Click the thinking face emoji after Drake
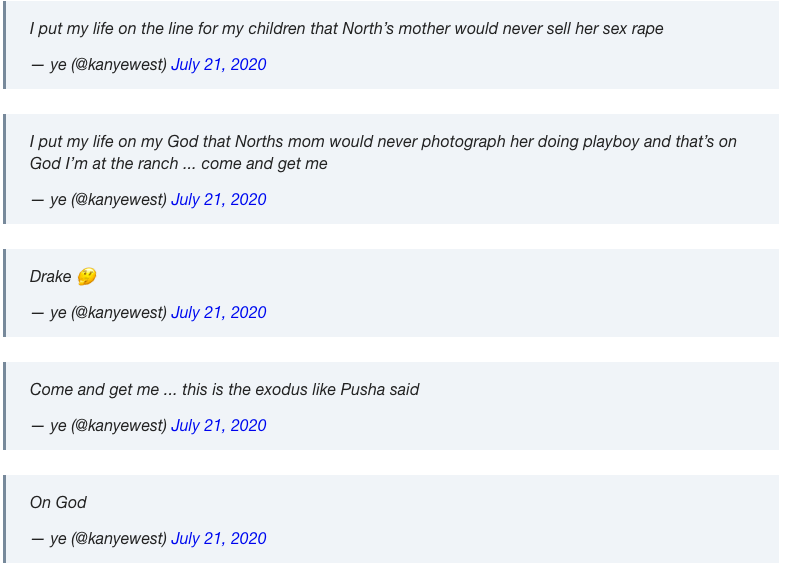The image size is (785, 574). [87, 277]
